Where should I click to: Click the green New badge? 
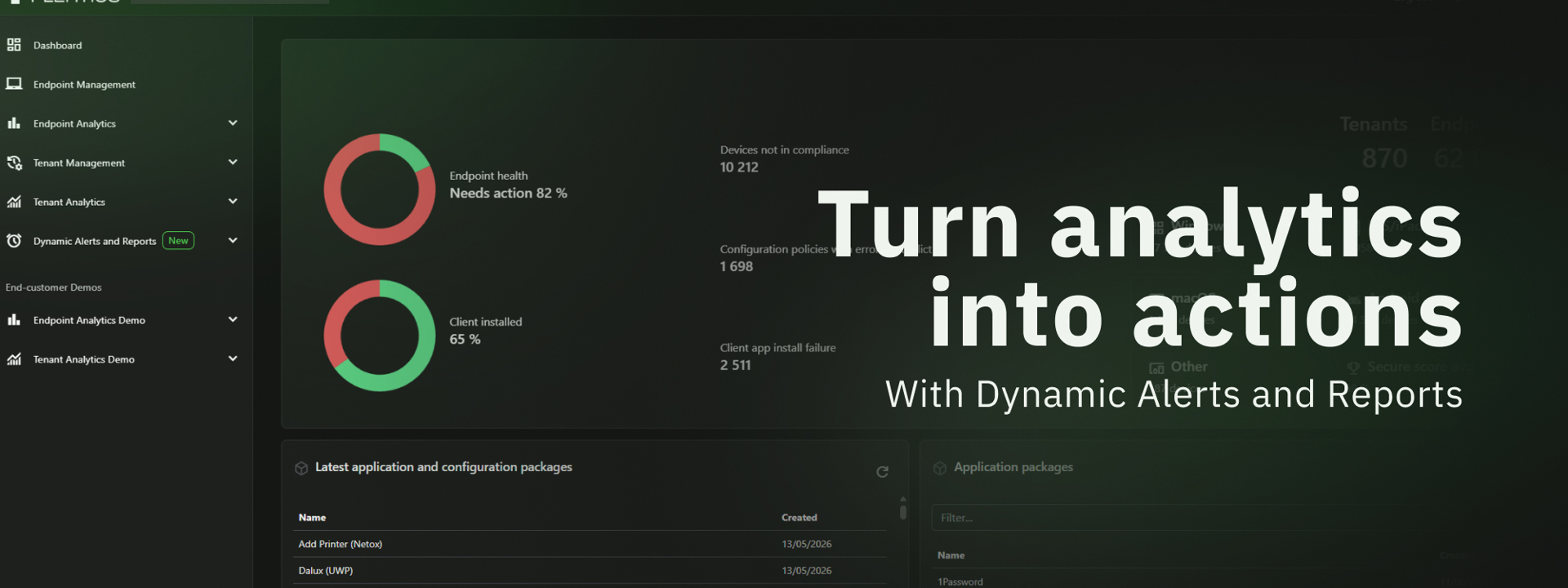coord(178,241)
